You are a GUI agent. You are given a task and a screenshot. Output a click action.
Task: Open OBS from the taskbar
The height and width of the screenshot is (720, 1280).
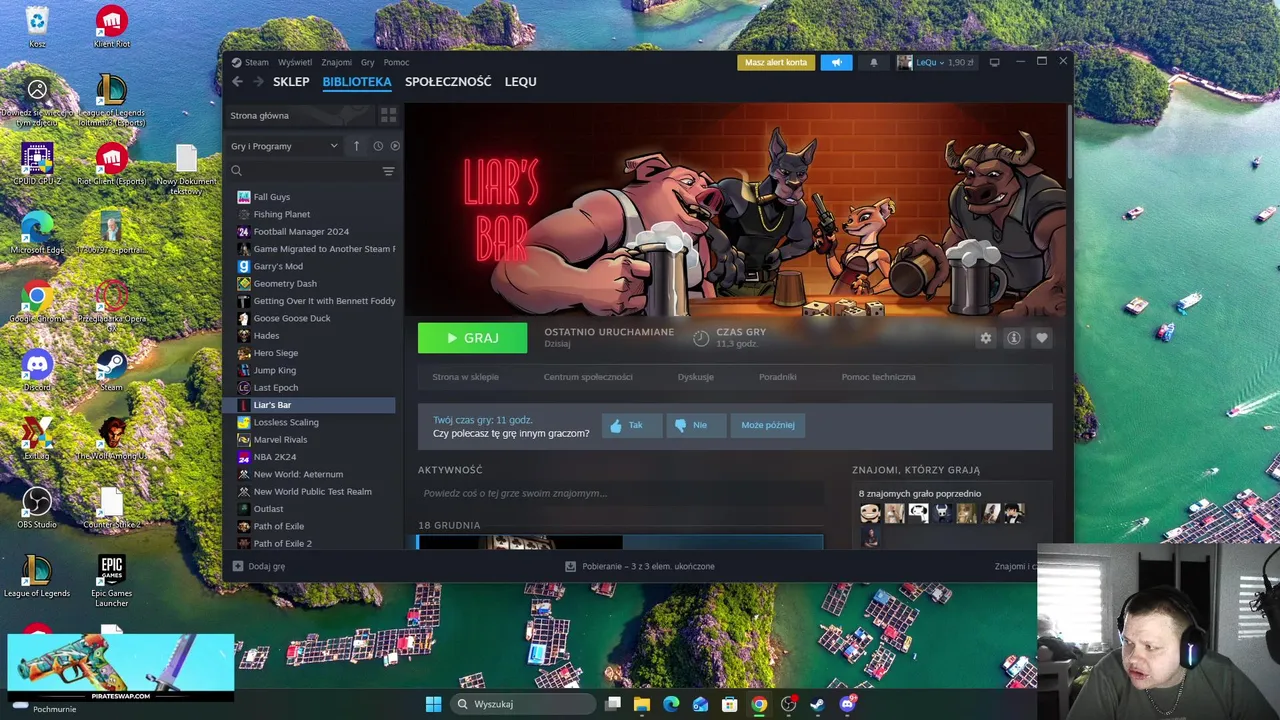788,704
